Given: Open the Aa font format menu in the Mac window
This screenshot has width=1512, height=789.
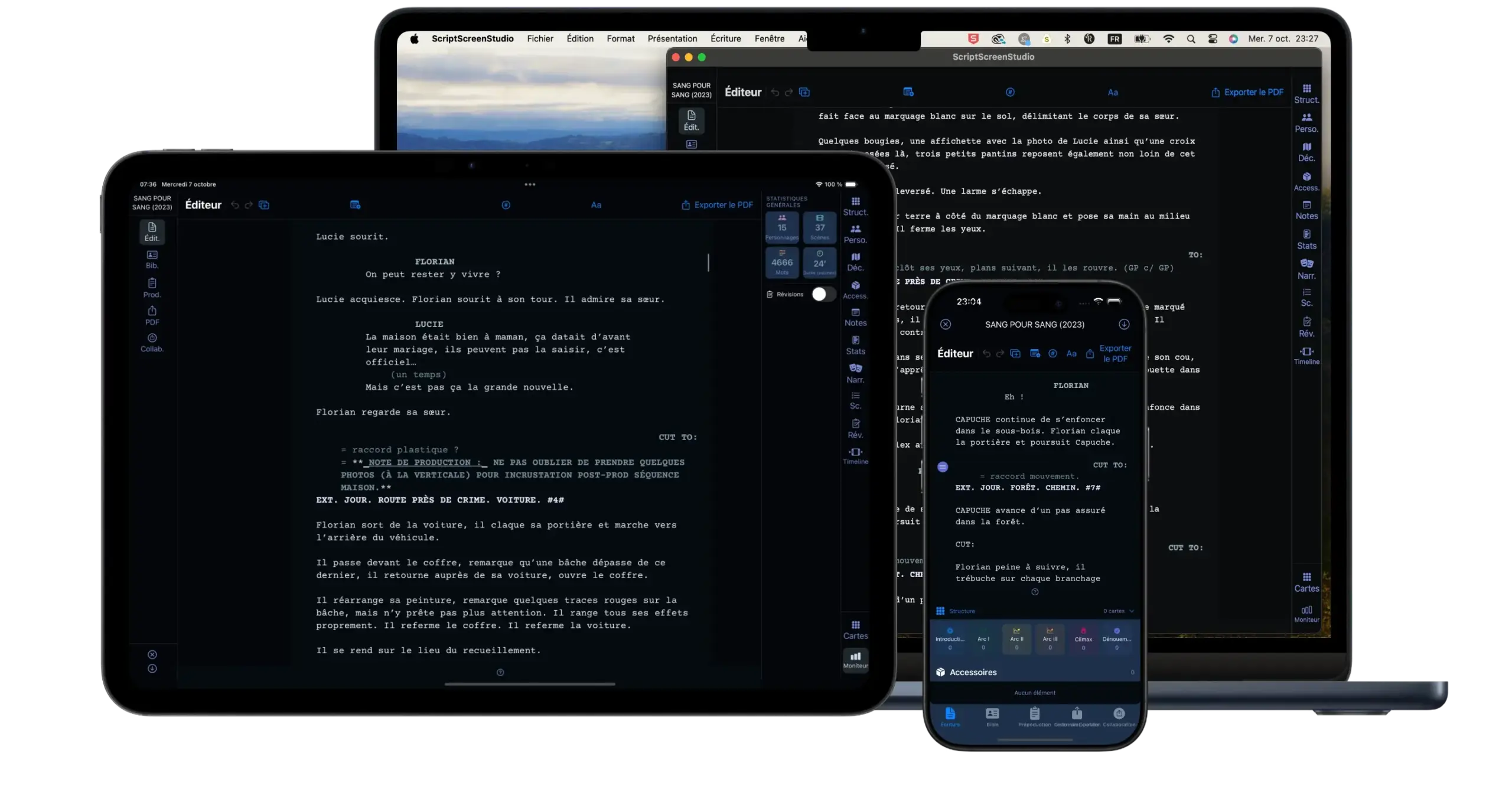Looking at the screenshot, I should pos(1112,92).
